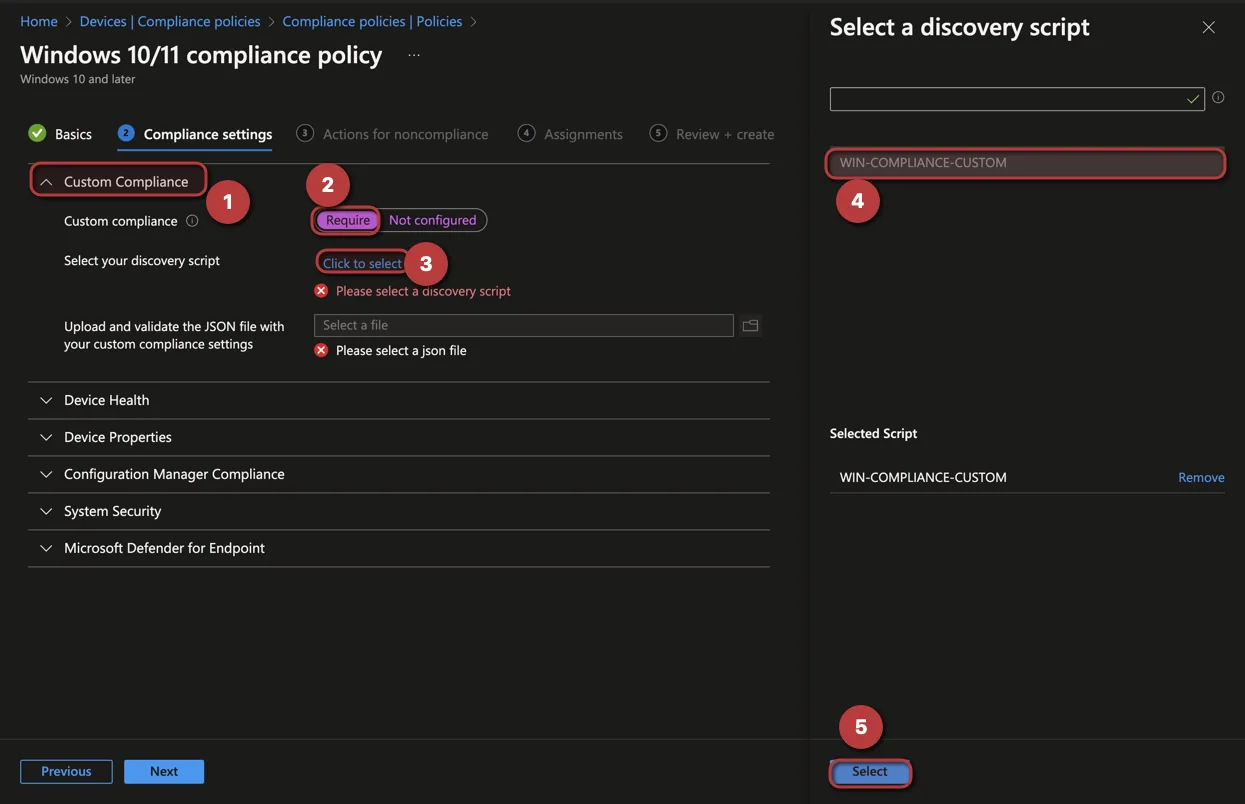Image resolution: width=1245 pixels, height=804 pixels.
Task: Open Actions for noncompliance tab
Action: click(393, 134)
